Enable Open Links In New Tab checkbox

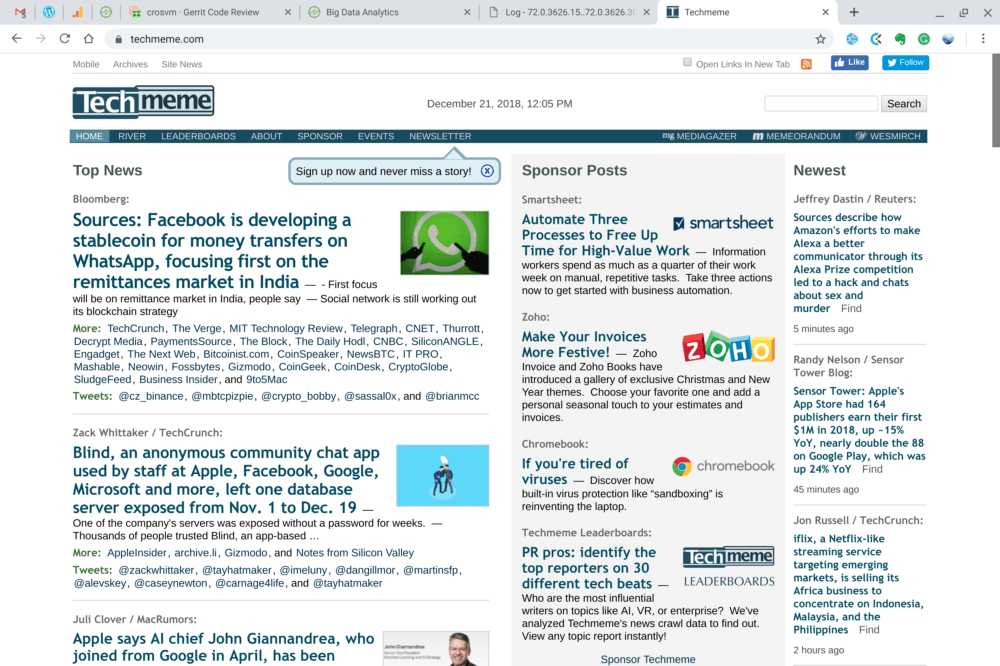tap(687, 63)
